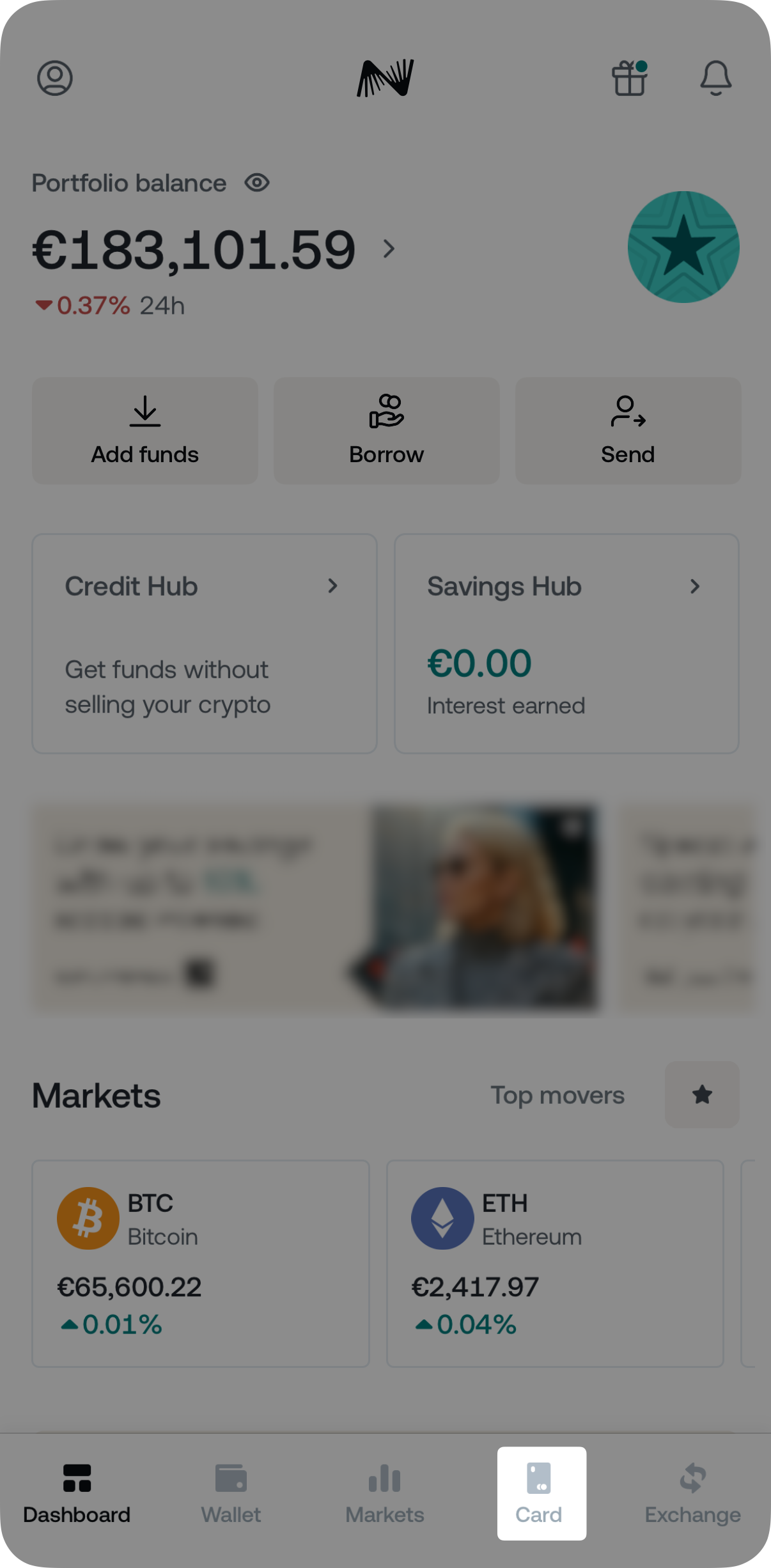Expand the Credit Hub chevron

(x=332, y=586)
